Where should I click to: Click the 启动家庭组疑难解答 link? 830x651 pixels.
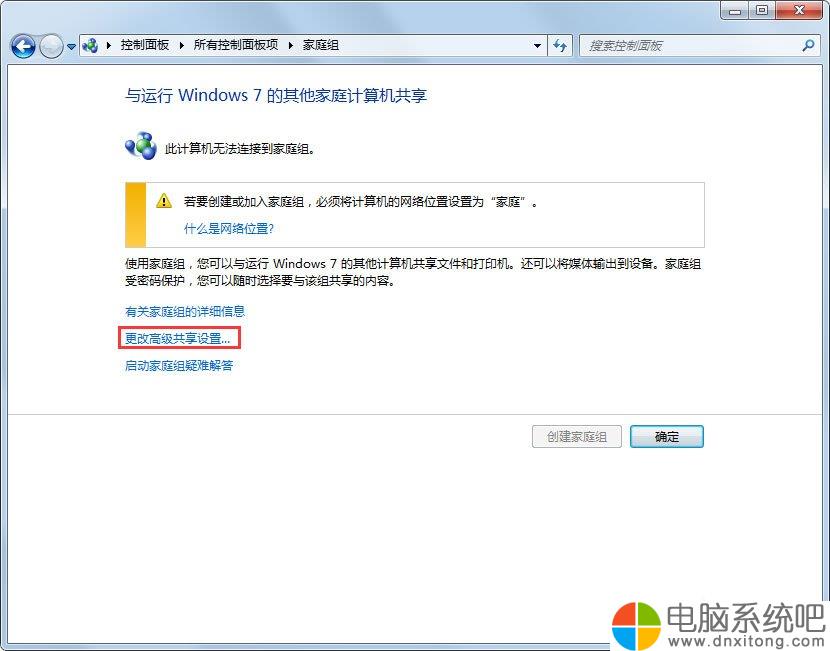(x=179, y=366)
